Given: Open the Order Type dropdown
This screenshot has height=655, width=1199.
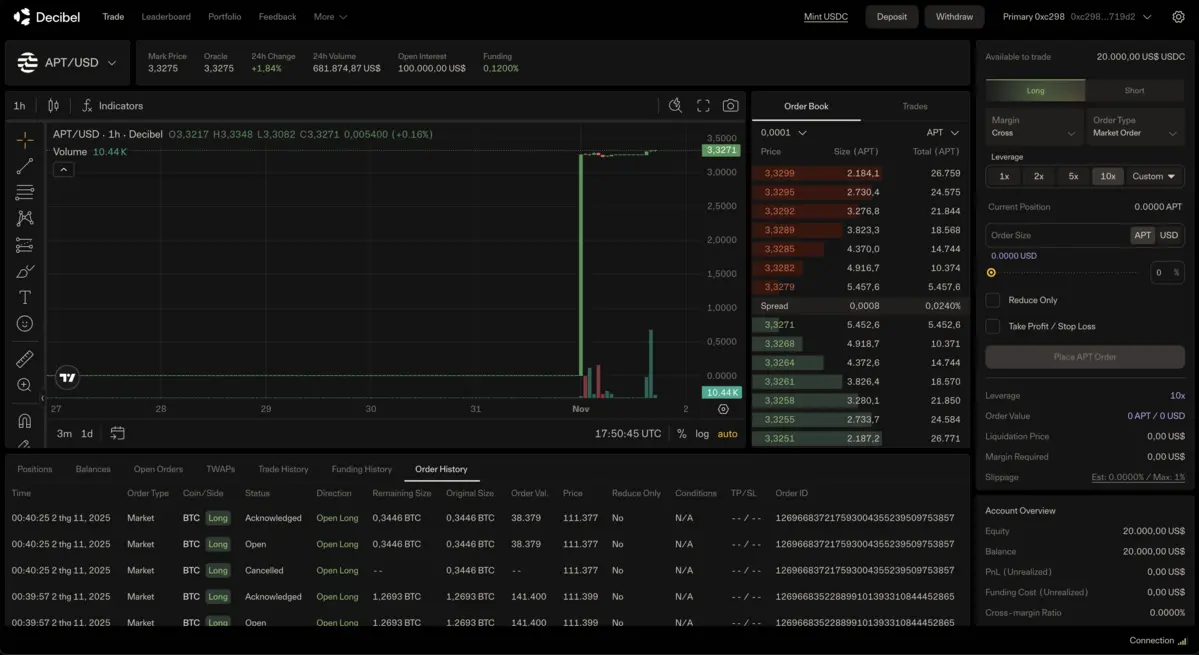Looking at the screenshot, I should (x=1135, y=127).
